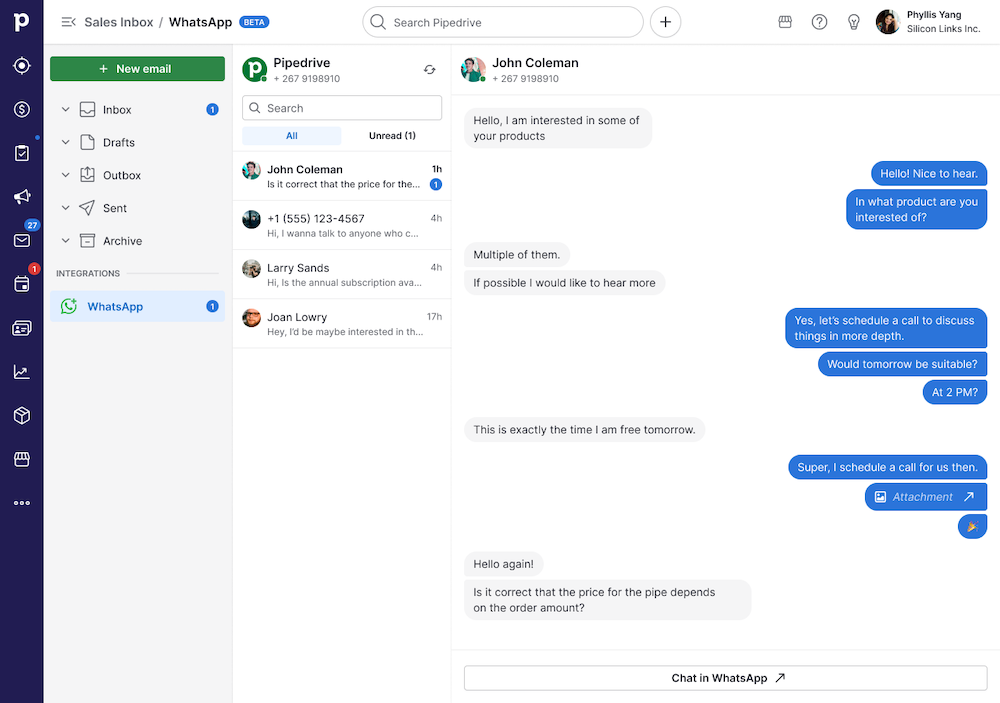Expand the Drafts folder chevron
Screen dimensions: 1000x703
65,142
